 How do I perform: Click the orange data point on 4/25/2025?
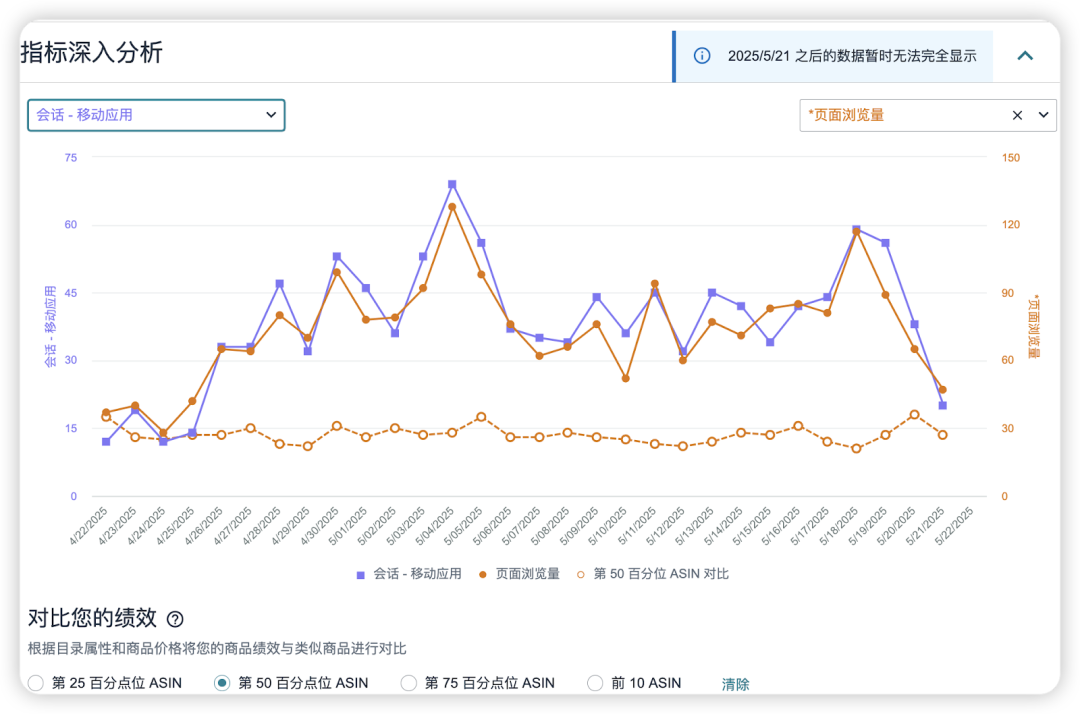(x=192, y=401)
